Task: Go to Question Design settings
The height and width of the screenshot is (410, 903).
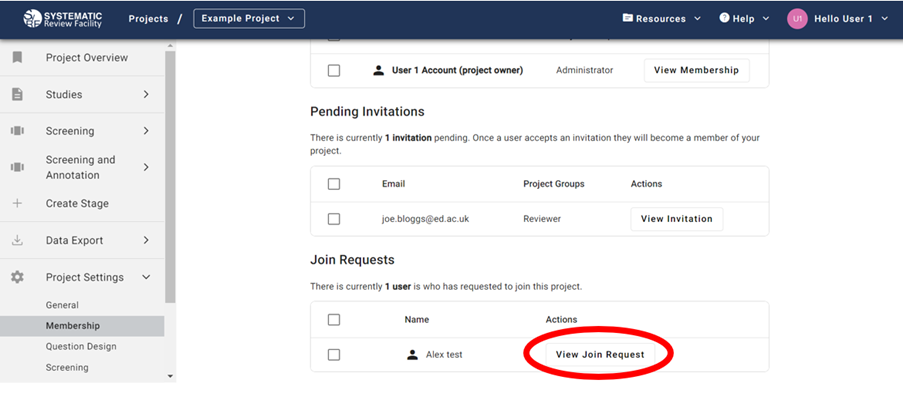Action: click(x=80, y=347)
